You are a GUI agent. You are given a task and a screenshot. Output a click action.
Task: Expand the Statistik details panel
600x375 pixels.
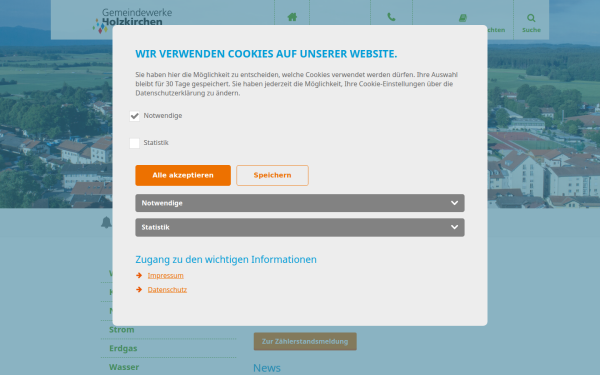pos(300,227)
